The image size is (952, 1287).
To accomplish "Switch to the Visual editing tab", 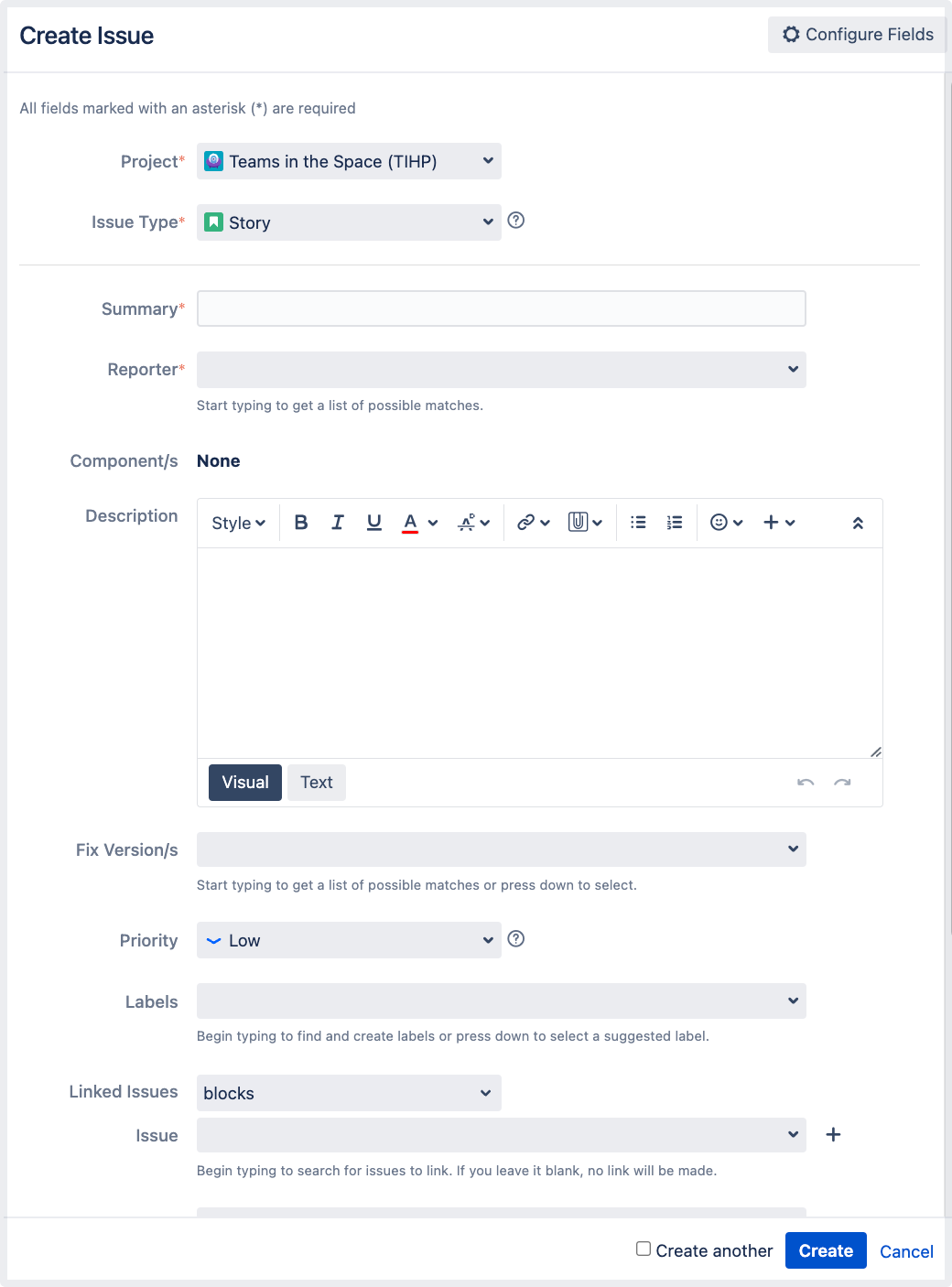I will click(244, 782).
